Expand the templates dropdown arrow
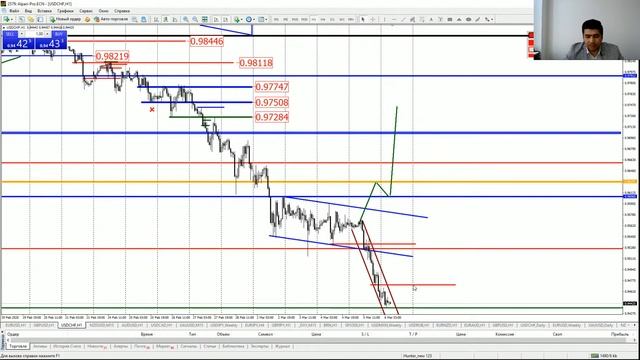Image resolution: width=640 pixels, height=360 pixels. (x=266, y=19)
